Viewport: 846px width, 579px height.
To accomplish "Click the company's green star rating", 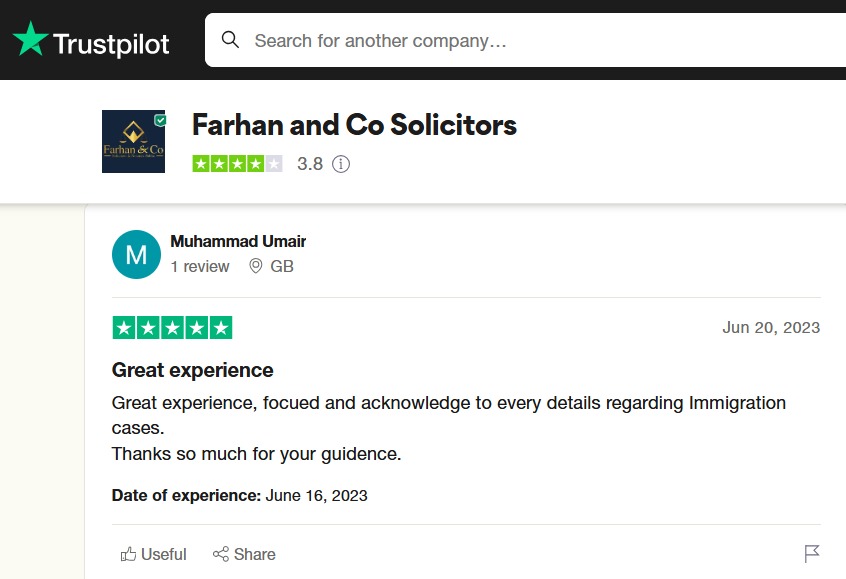I will click(237, 163).
